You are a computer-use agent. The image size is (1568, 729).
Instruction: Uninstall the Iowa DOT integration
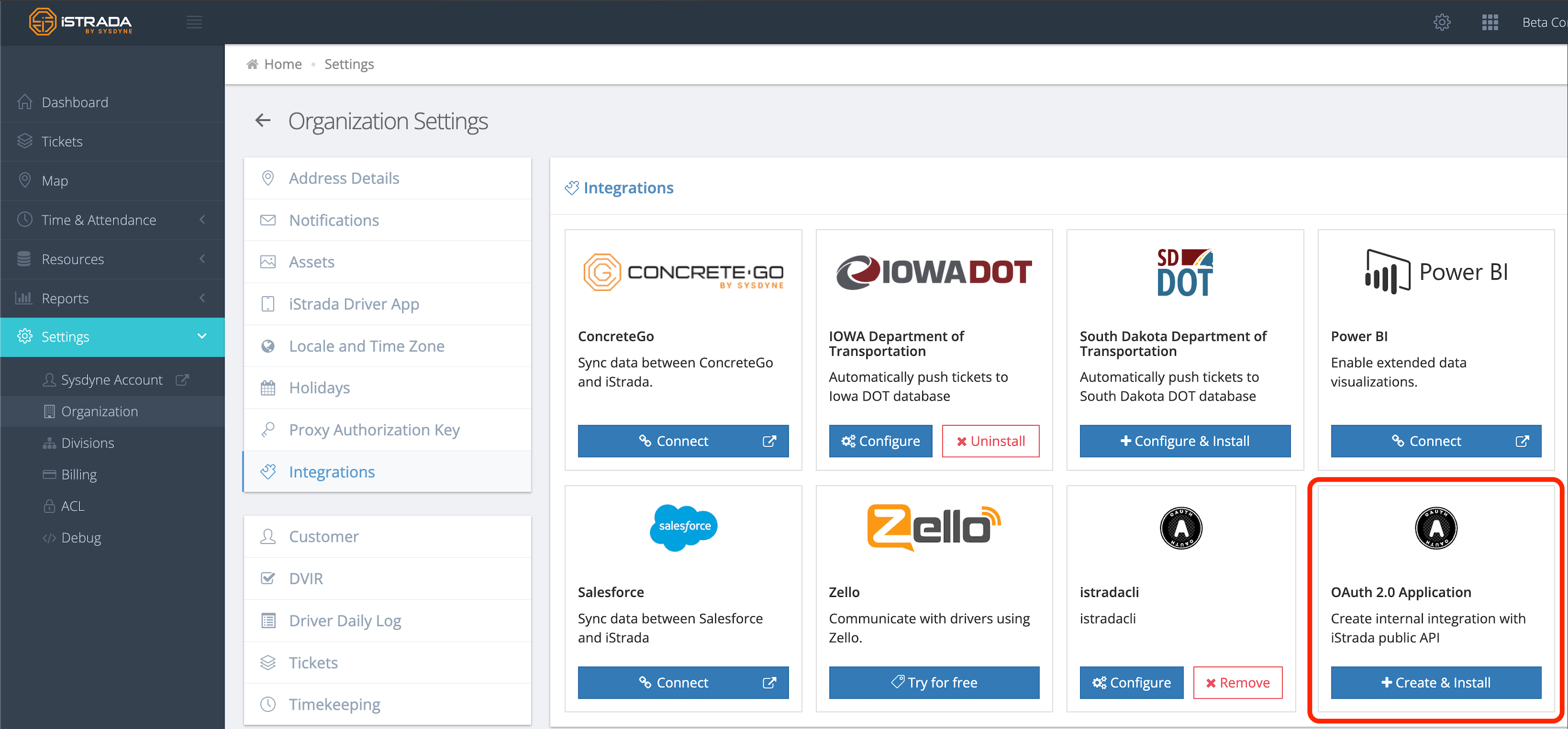990,441
